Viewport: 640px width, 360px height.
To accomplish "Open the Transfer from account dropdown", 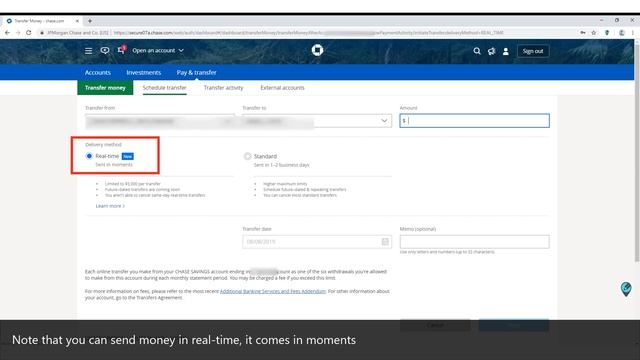I will (x=160, y=121).
